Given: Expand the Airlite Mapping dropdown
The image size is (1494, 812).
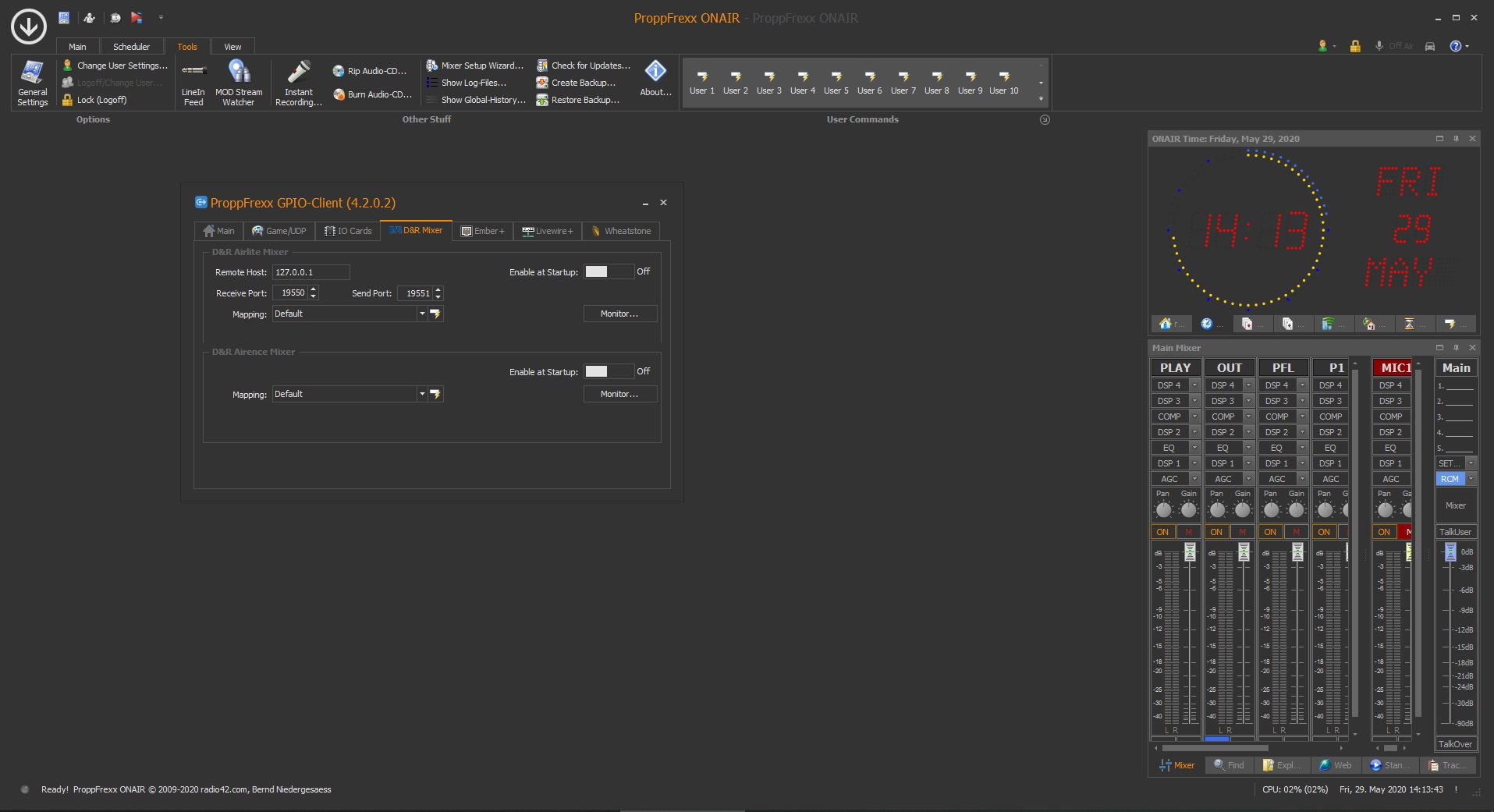Looking at the screenshot, I should click(x=422, y=314).
